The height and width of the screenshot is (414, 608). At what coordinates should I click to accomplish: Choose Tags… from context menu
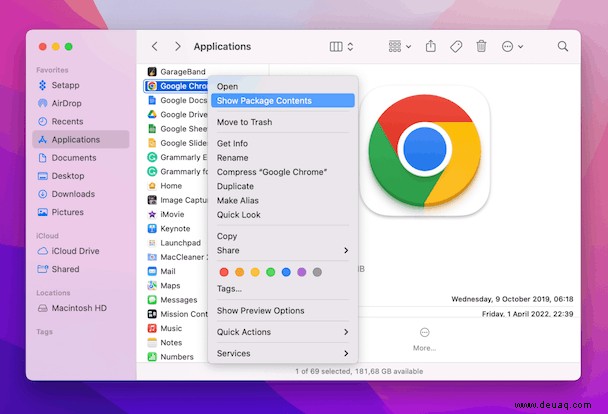coord(283,289)
